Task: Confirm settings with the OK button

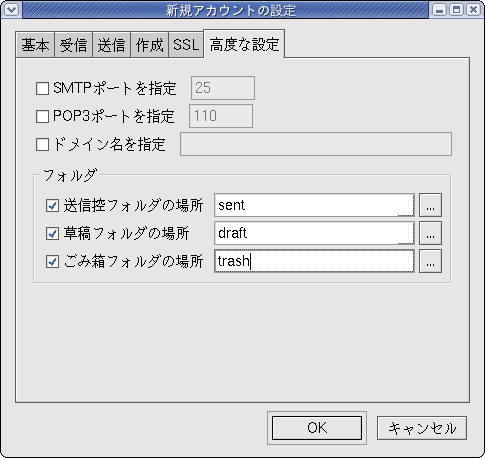Action: point(317,428)
